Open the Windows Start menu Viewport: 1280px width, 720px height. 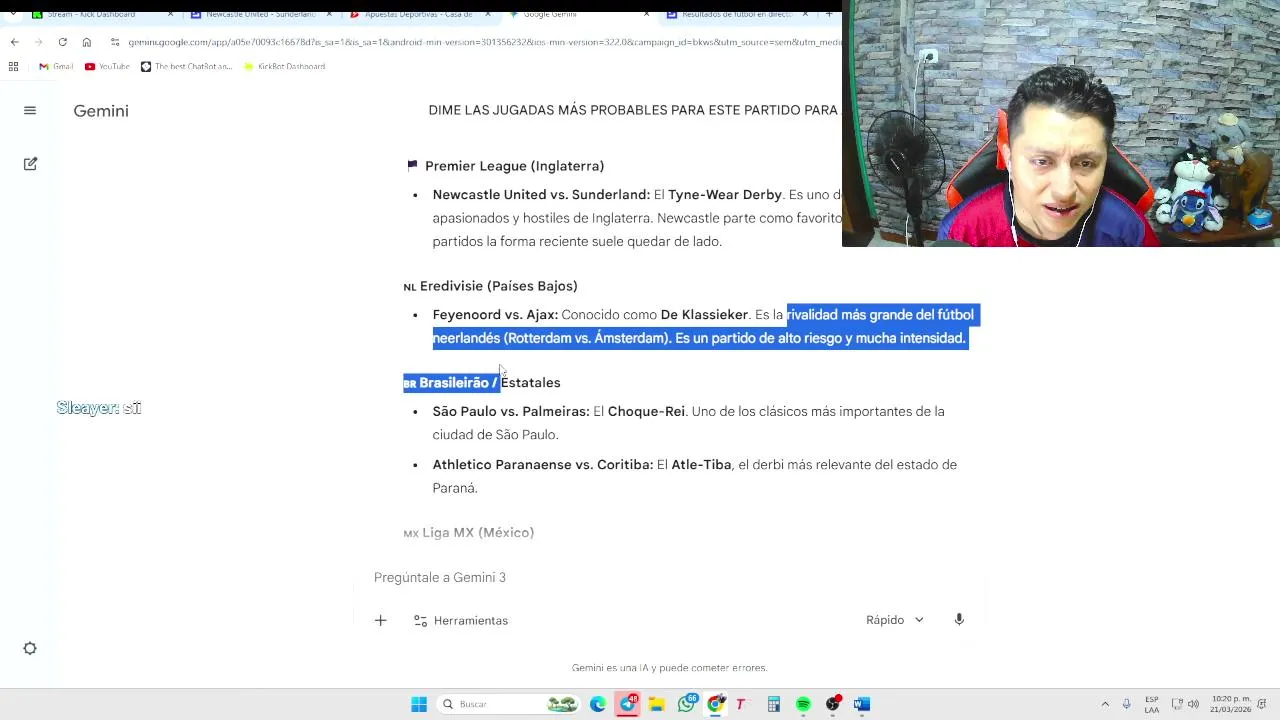pos(419,704)
